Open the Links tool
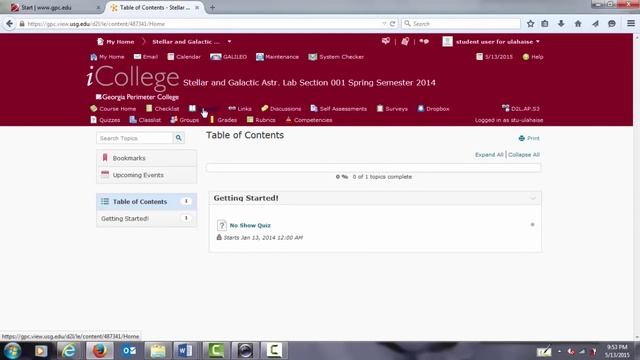This screenshot has height=360, width=640. coord(240,109)
